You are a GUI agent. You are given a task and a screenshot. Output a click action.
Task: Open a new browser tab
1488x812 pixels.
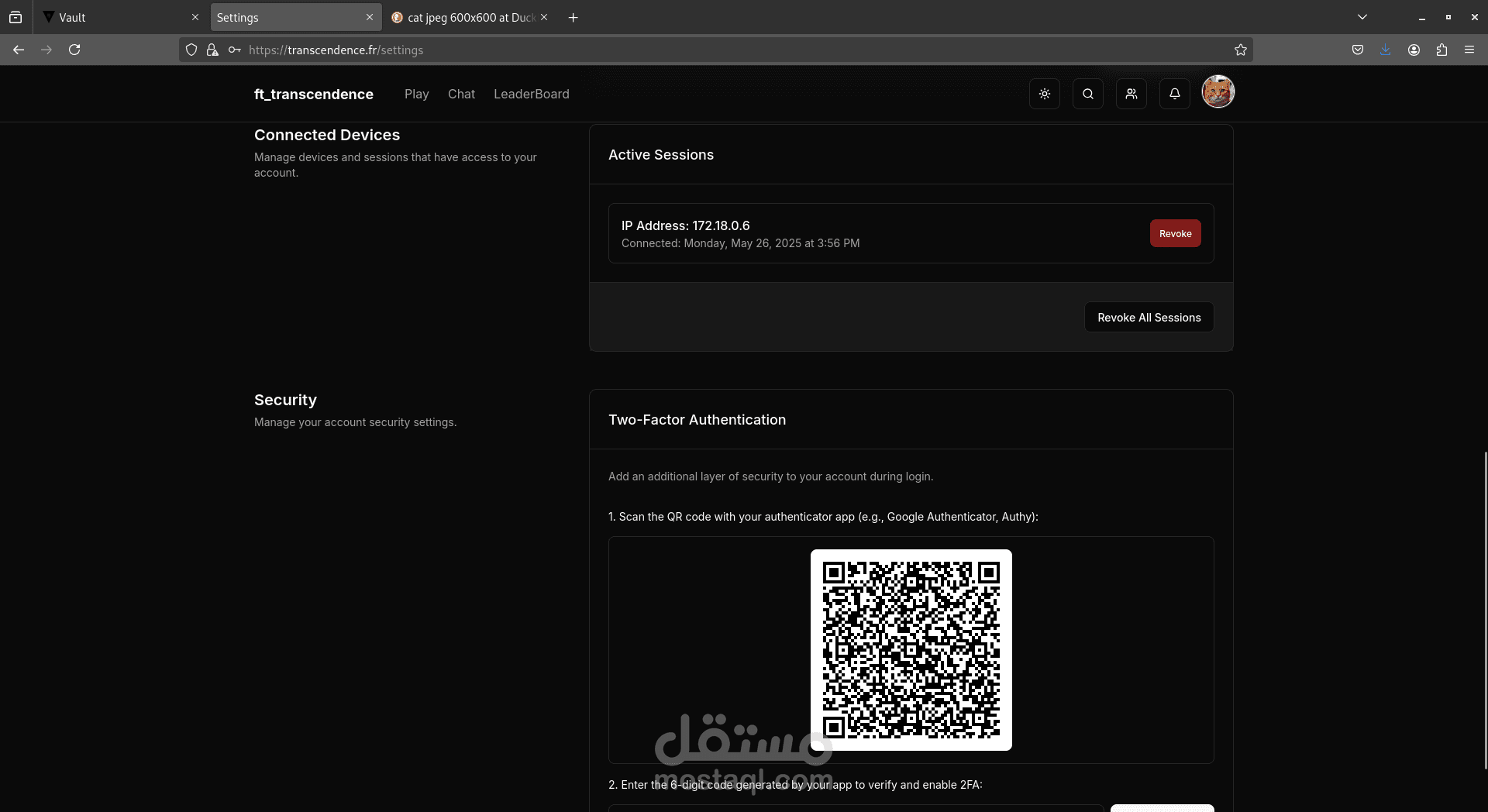coord(573,17)
